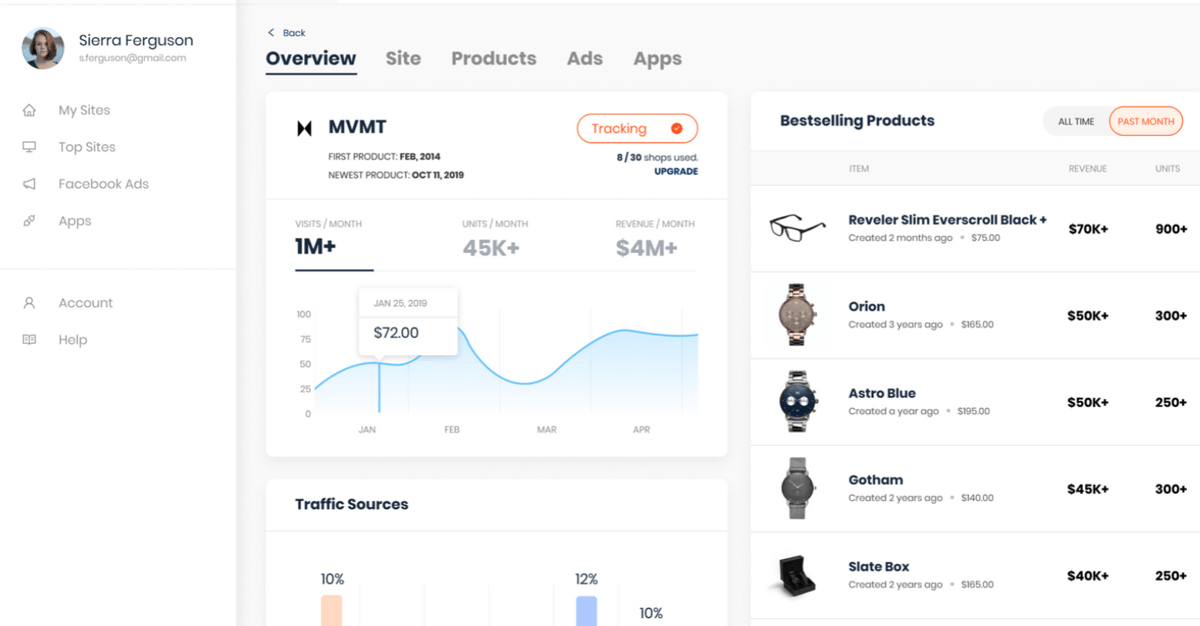Click the vertical marker line on the chart

(x=379, y=387)
